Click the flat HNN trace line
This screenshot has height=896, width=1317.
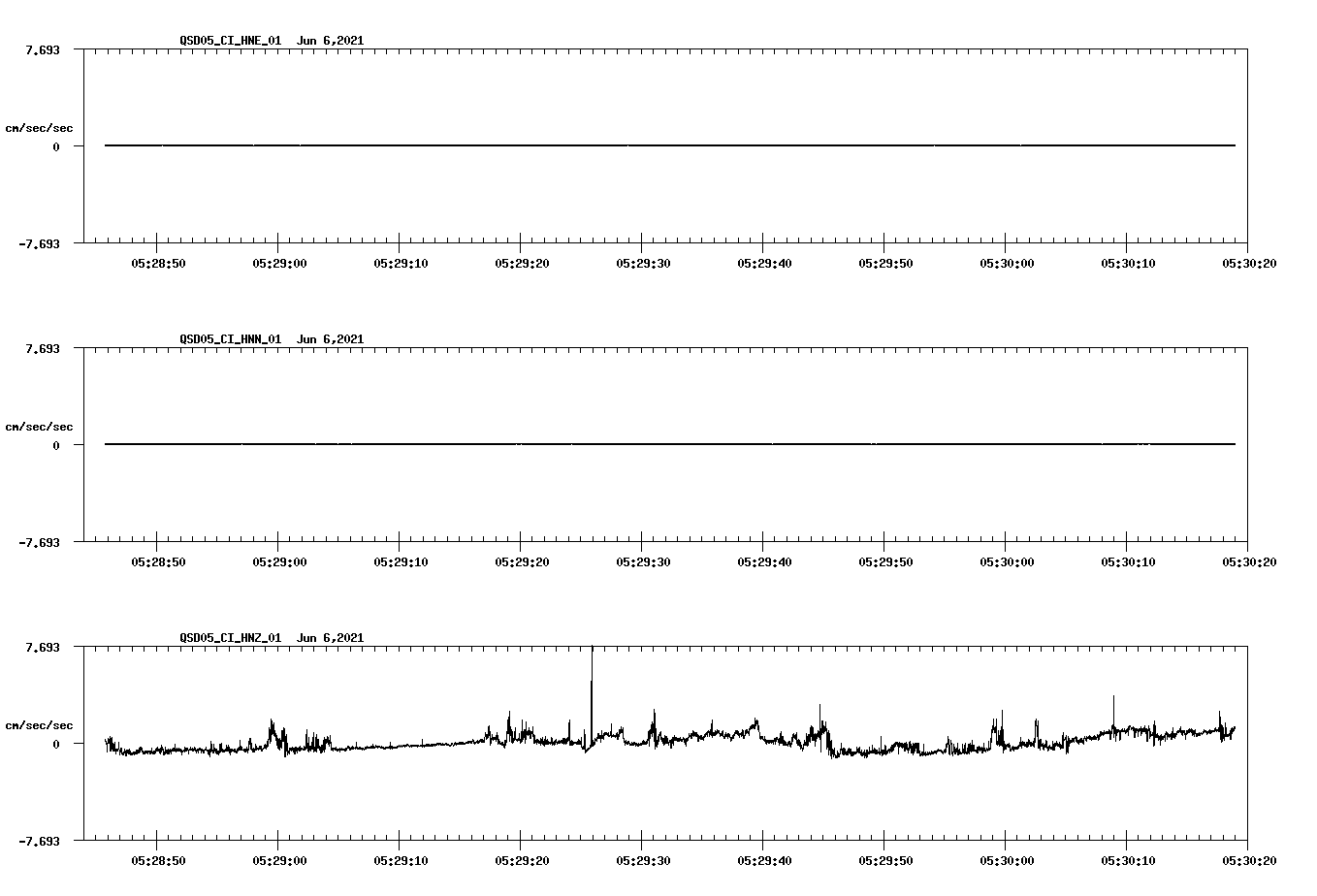pyautogui.click(x=670, y=444)
